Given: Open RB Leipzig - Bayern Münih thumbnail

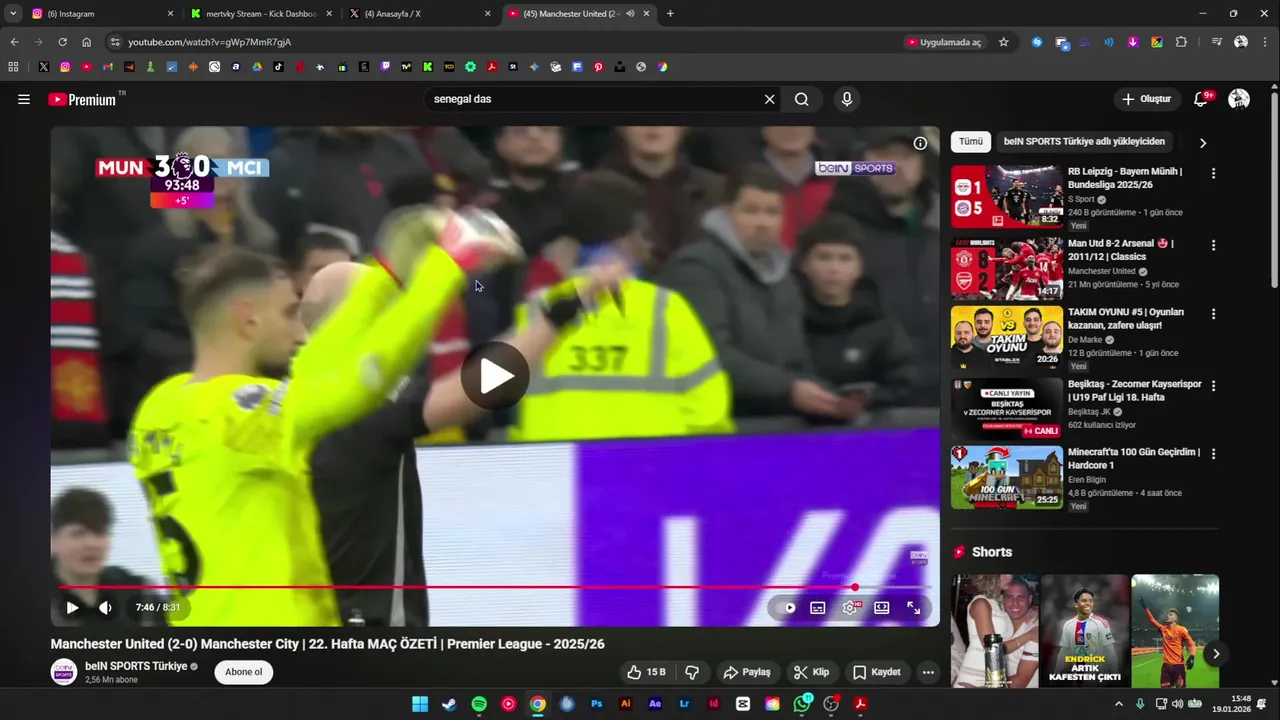Looking at the screenshot, I should coord(1006,197).
